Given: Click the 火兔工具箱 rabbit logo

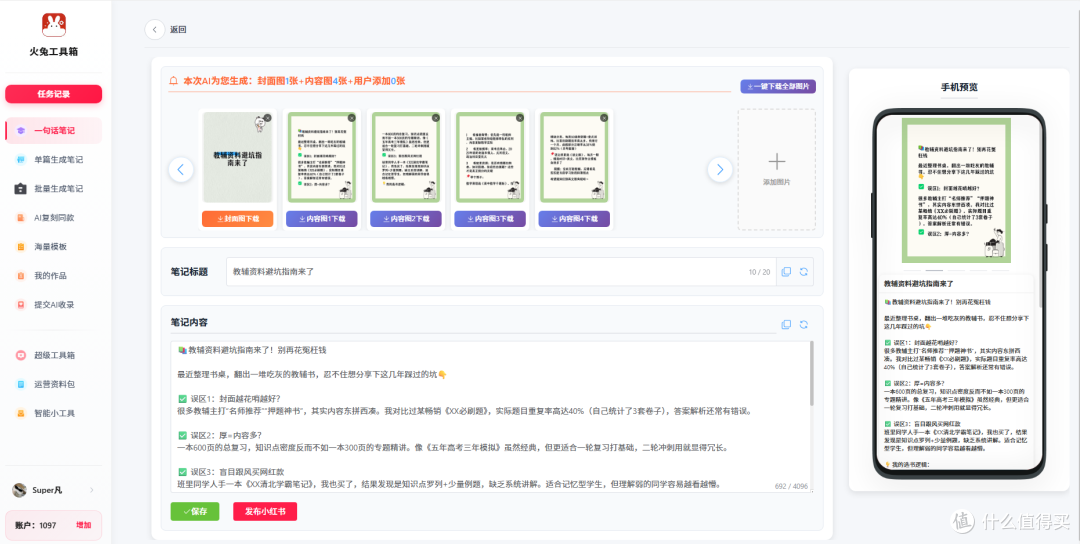Looking at the screenshot, I should click(x=54, y=25).
